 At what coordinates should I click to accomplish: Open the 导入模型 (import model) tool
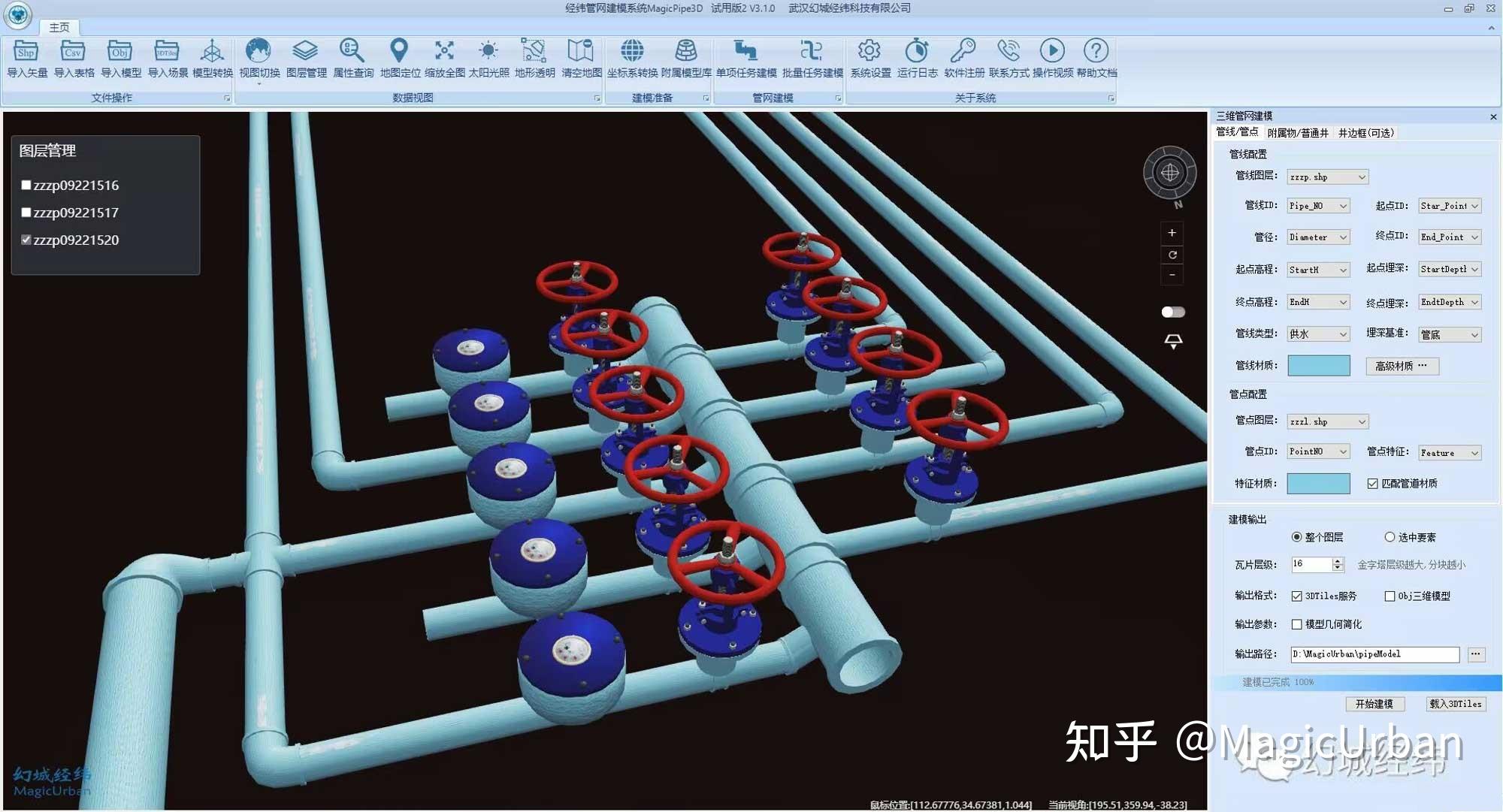(119, 60)
